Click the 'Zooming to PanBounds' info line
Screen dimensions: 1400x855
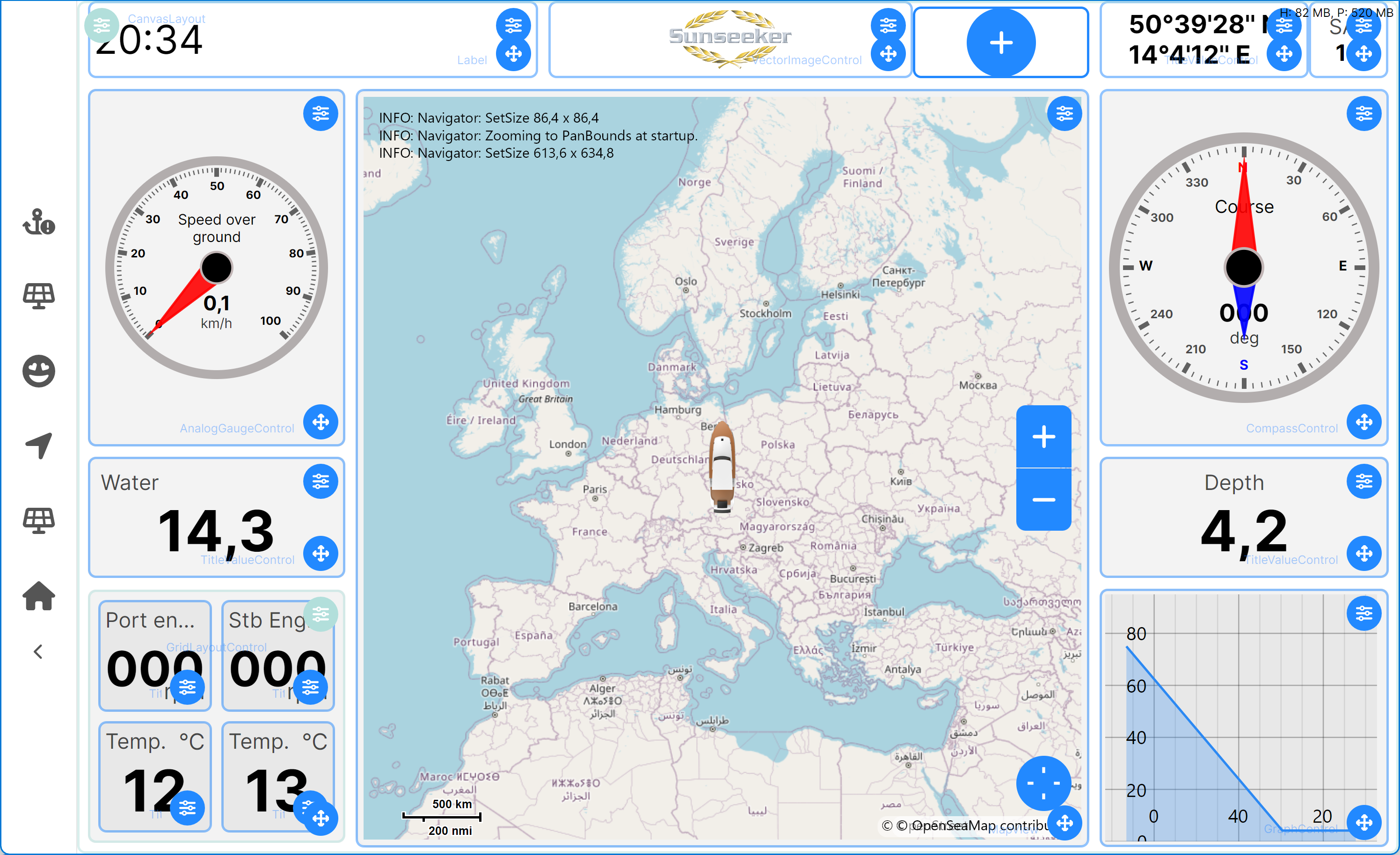[538, 136]
